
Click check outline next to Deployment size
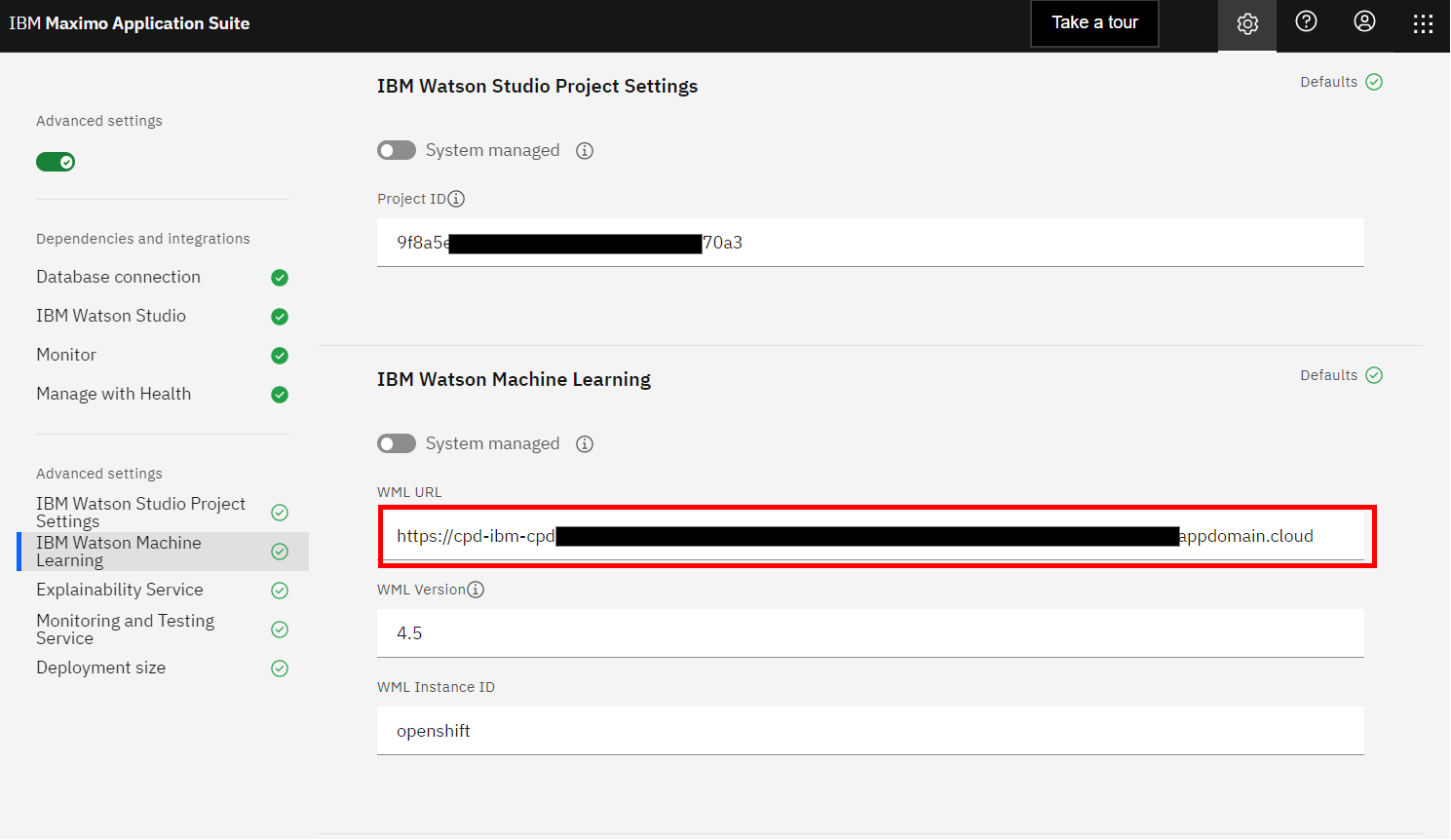pyautogui.click(x=280, y=668)
